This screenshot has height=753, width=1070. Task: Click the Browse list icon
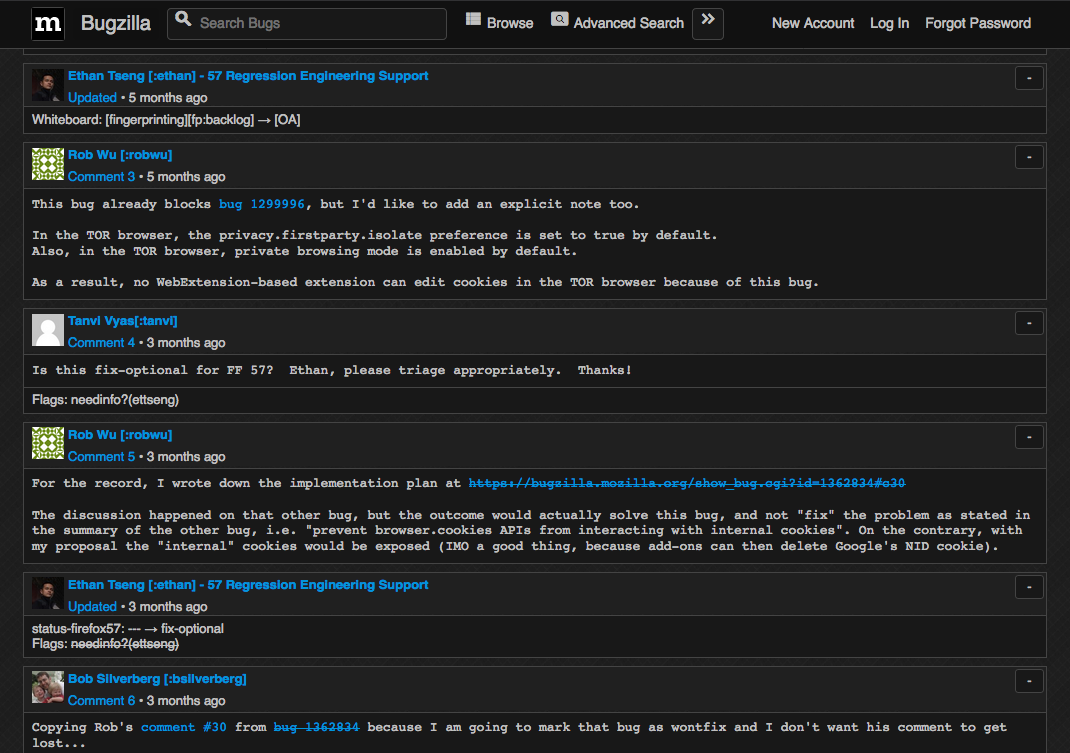473,19
